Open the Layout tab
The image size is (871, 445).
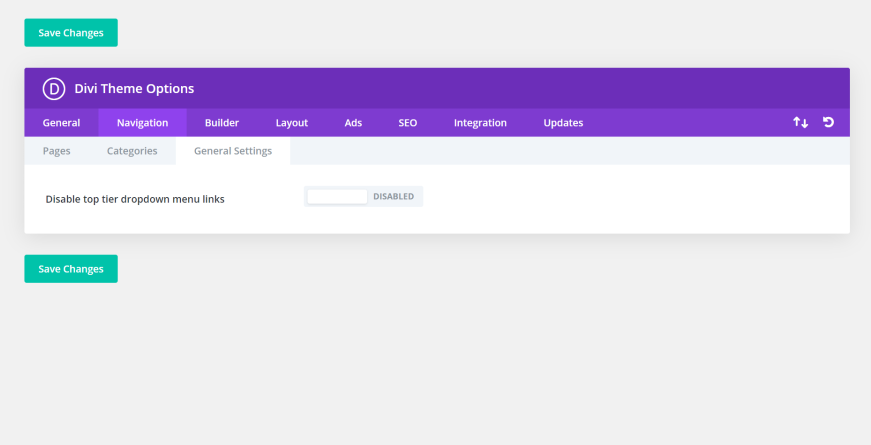[292, 123]
